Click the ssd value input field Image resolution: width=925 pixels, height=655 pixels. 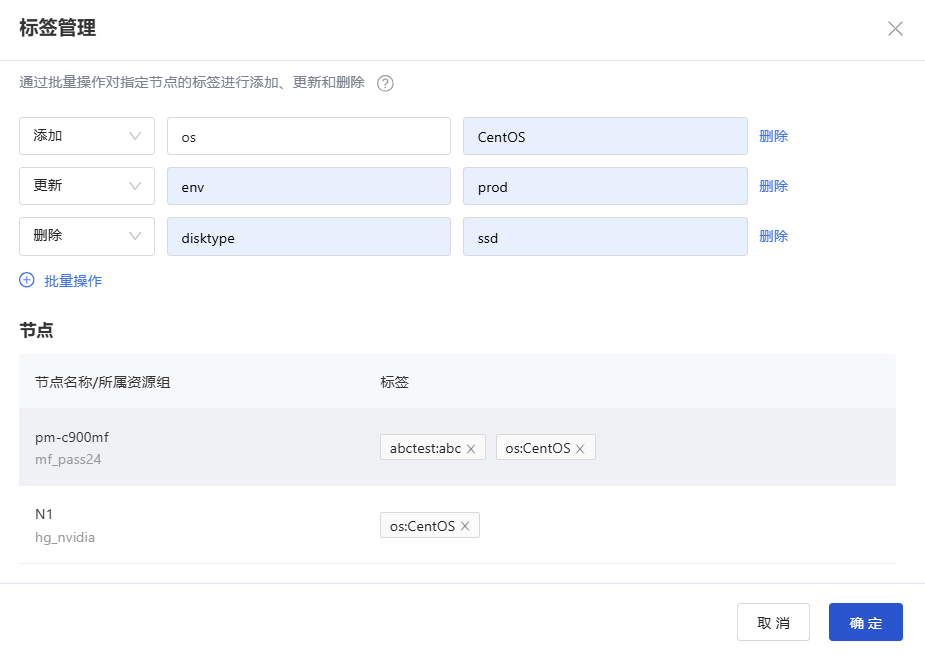click(x=605, y=236)
